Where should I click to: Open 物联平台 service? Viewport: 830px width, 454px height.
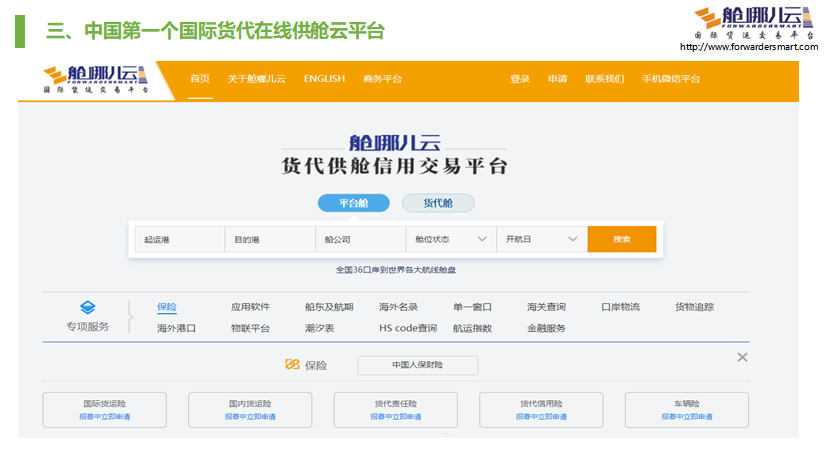[250, 328]
